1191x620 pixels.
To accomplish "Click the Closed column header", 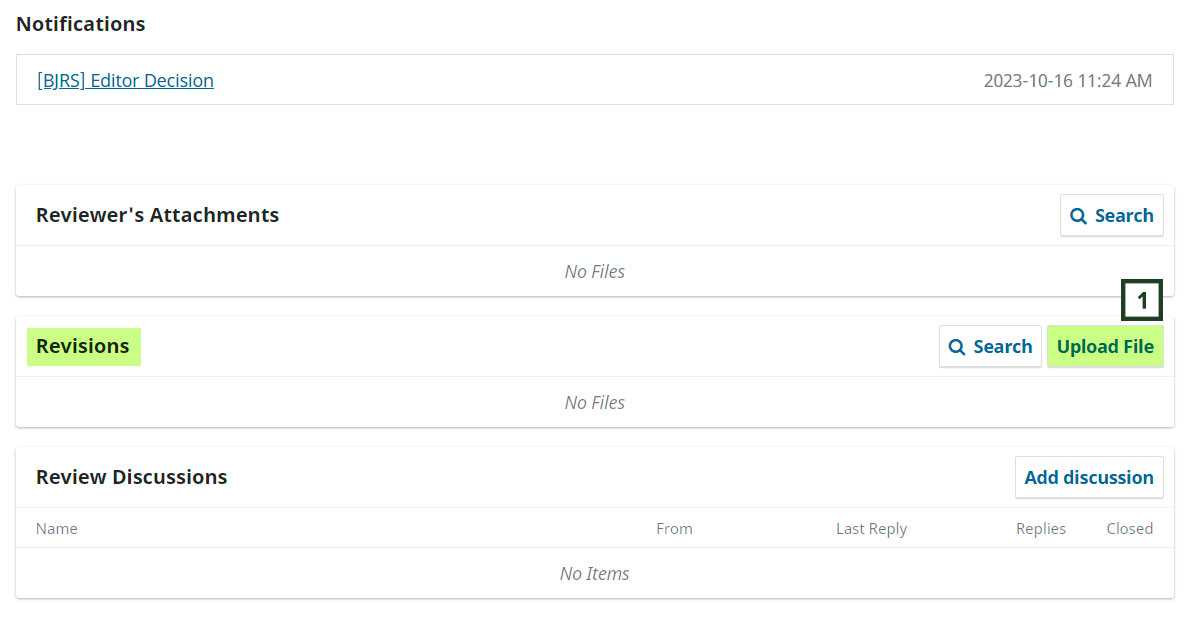I will pos(1129,529).
